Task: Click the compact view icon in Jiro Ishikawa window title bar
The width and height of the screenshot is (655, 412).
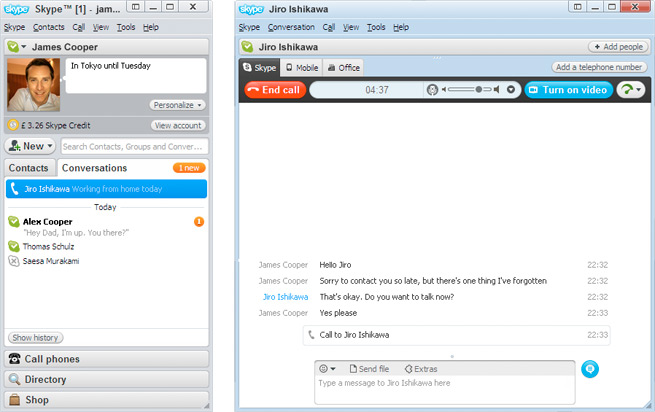Action: point(577,7)
